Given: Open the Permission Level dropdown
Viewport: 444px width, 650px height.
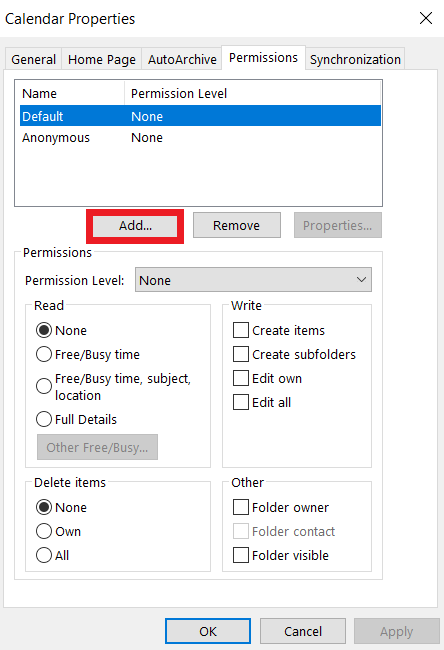Looking at the screenshot, I should click(253, 280).
